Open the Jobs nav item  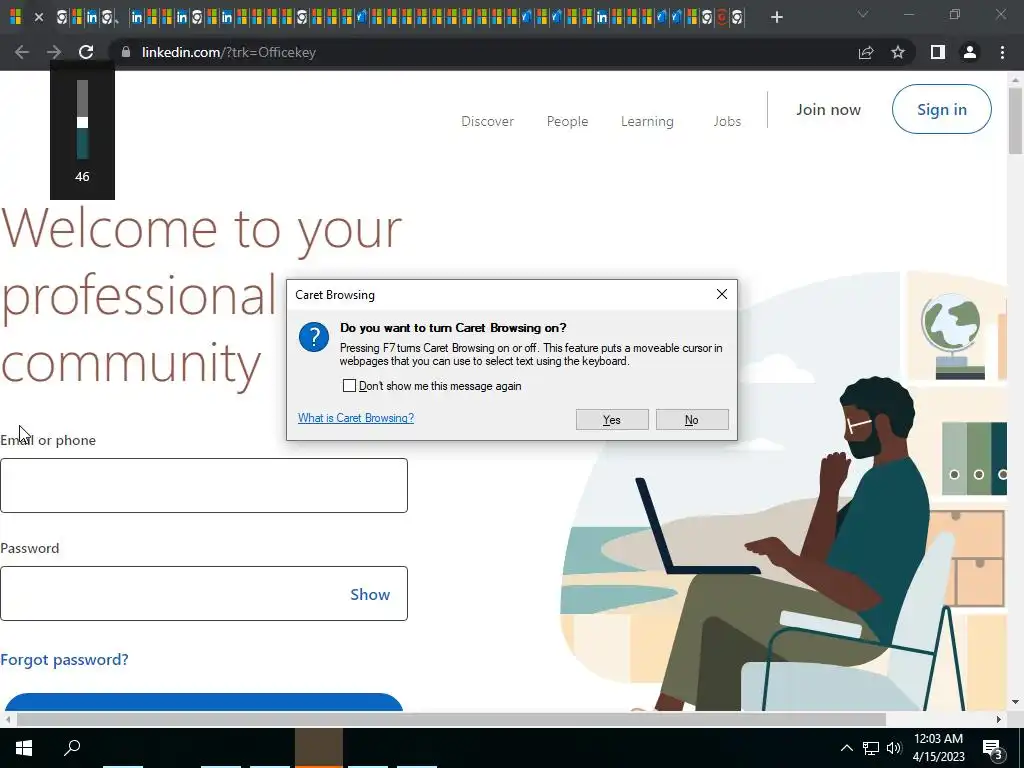(x=727, y=121)
